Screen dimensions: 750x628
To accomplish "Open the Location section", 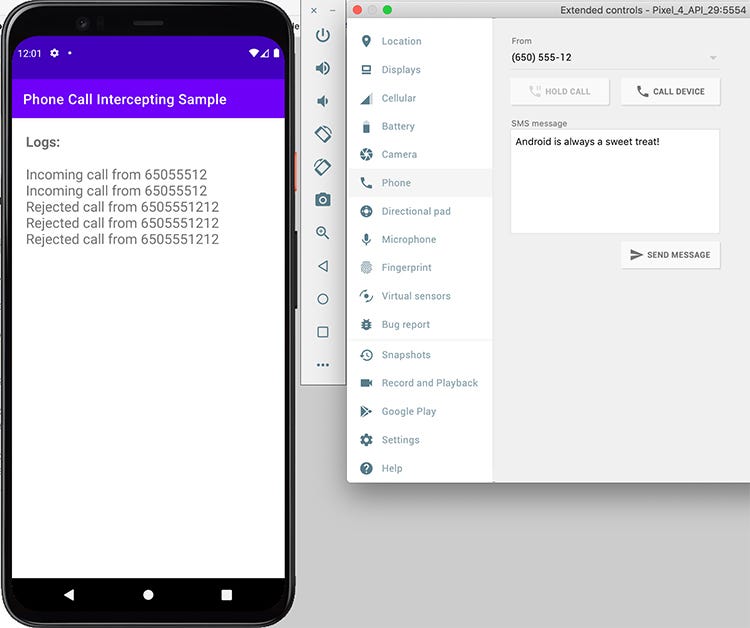I will (420, 41).
